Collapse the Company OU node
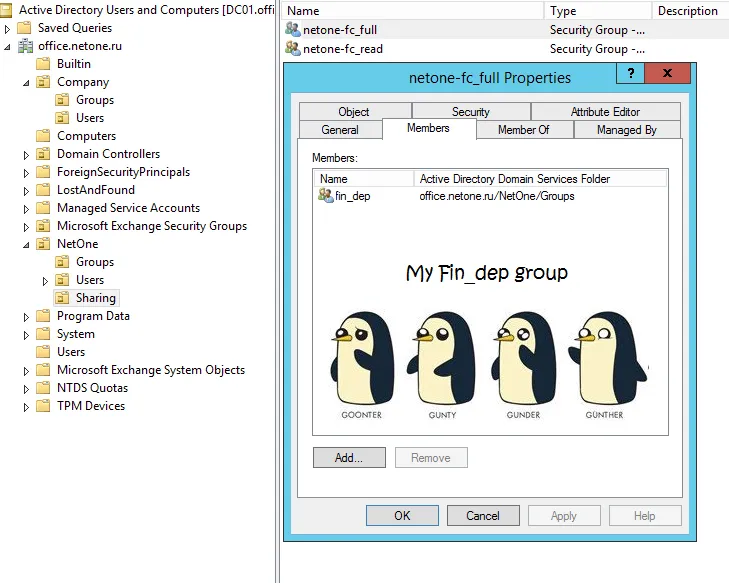The width and height of the screenshot is (729, 583). coord(26,83)
